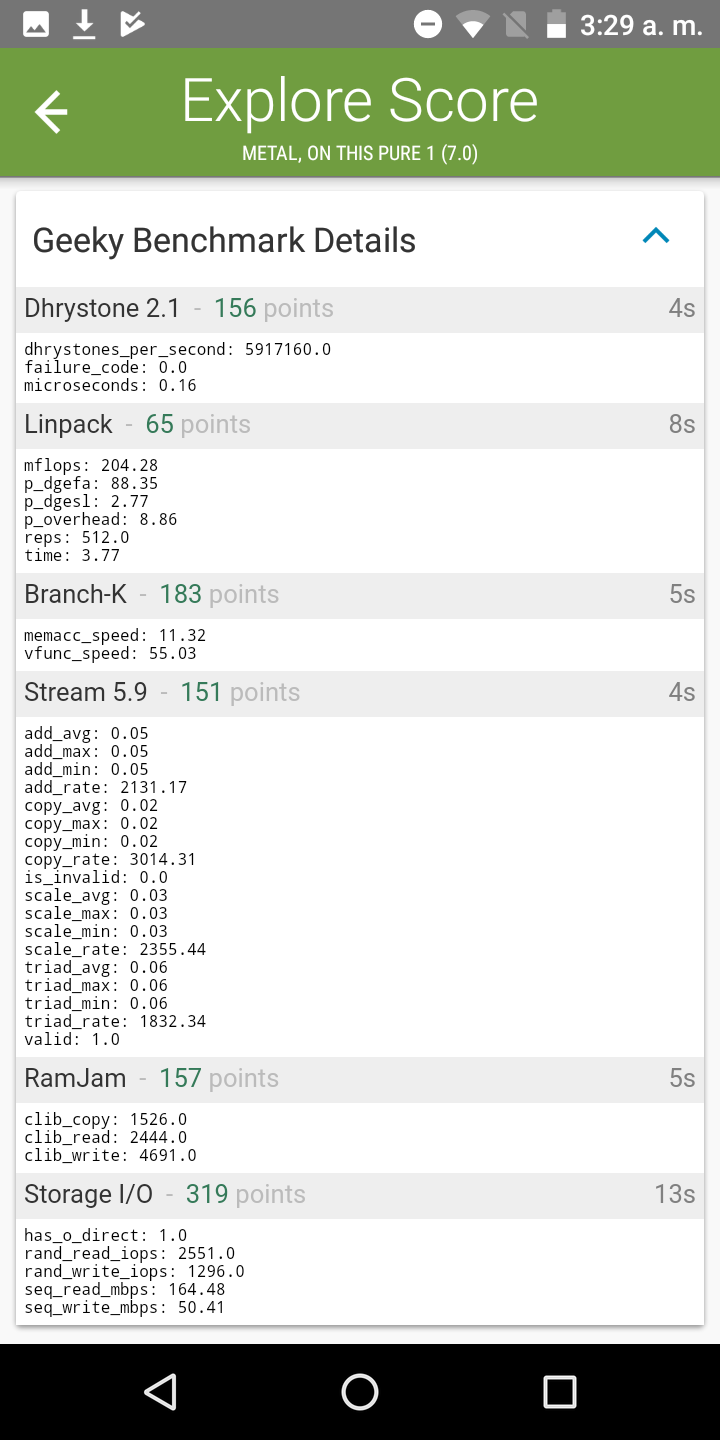Tap the METAL, ON THIS PURE 1 subtitle

point(360,154)
